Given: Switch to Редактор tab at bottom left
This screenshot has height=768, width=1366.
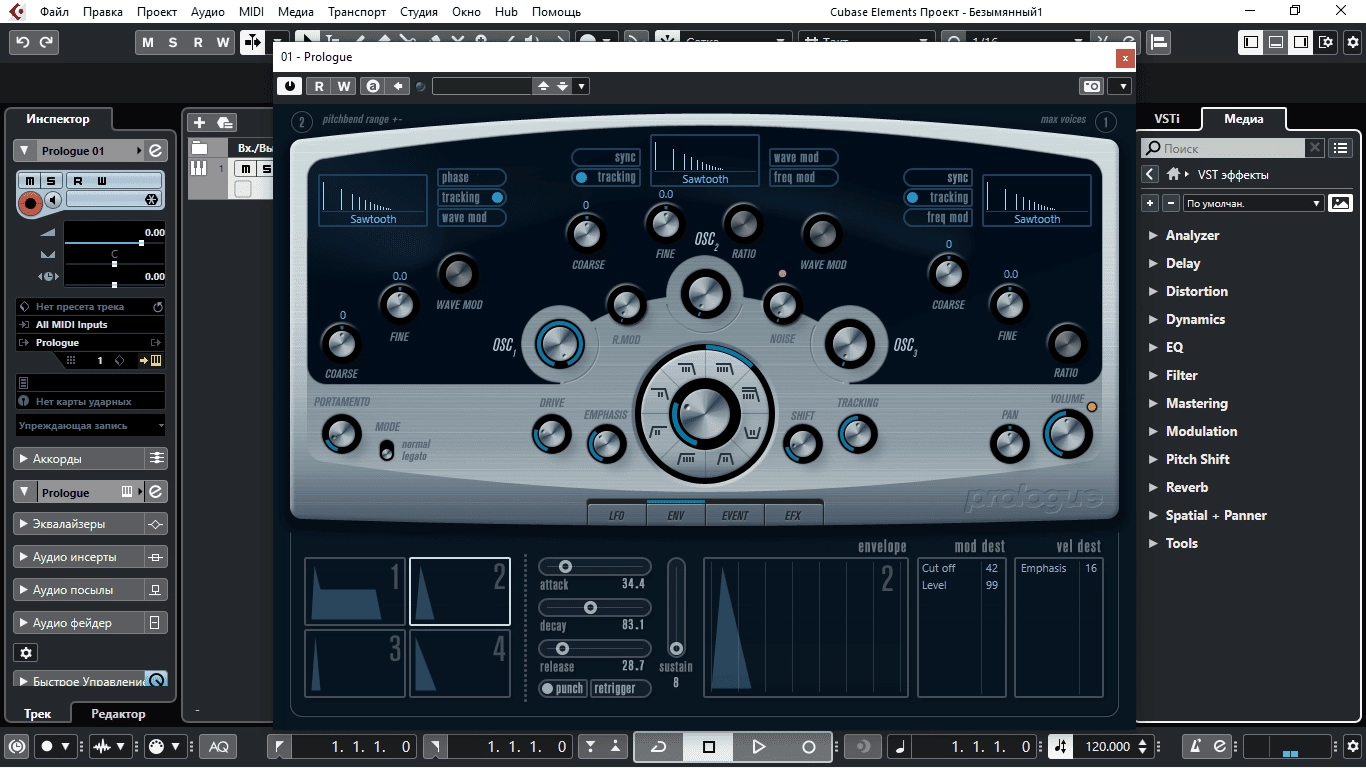Looking at the screenshot, I should (x=118, y=714).
